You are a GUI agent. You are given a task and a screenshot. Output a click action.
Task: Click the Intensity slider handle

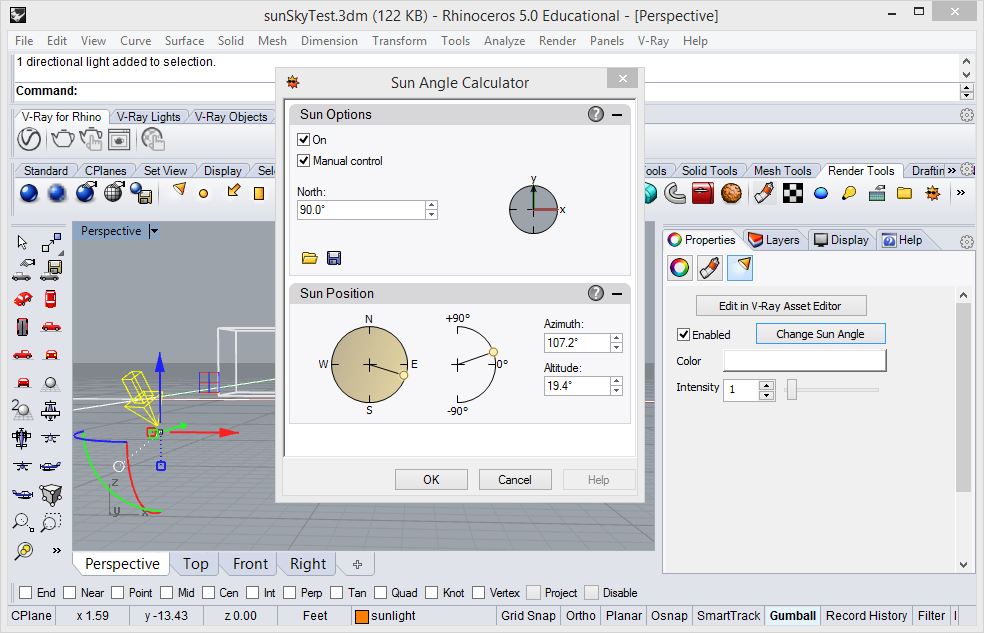[792, 390]
